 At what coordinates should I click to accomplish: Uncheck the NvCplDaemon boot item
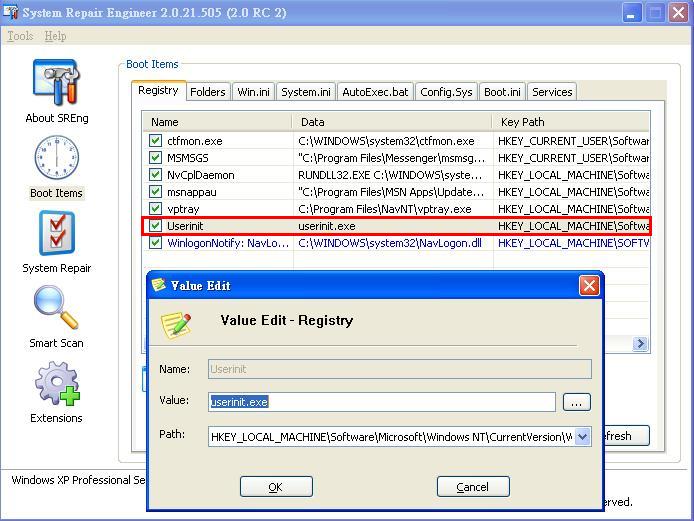click(x=155, y=175)
